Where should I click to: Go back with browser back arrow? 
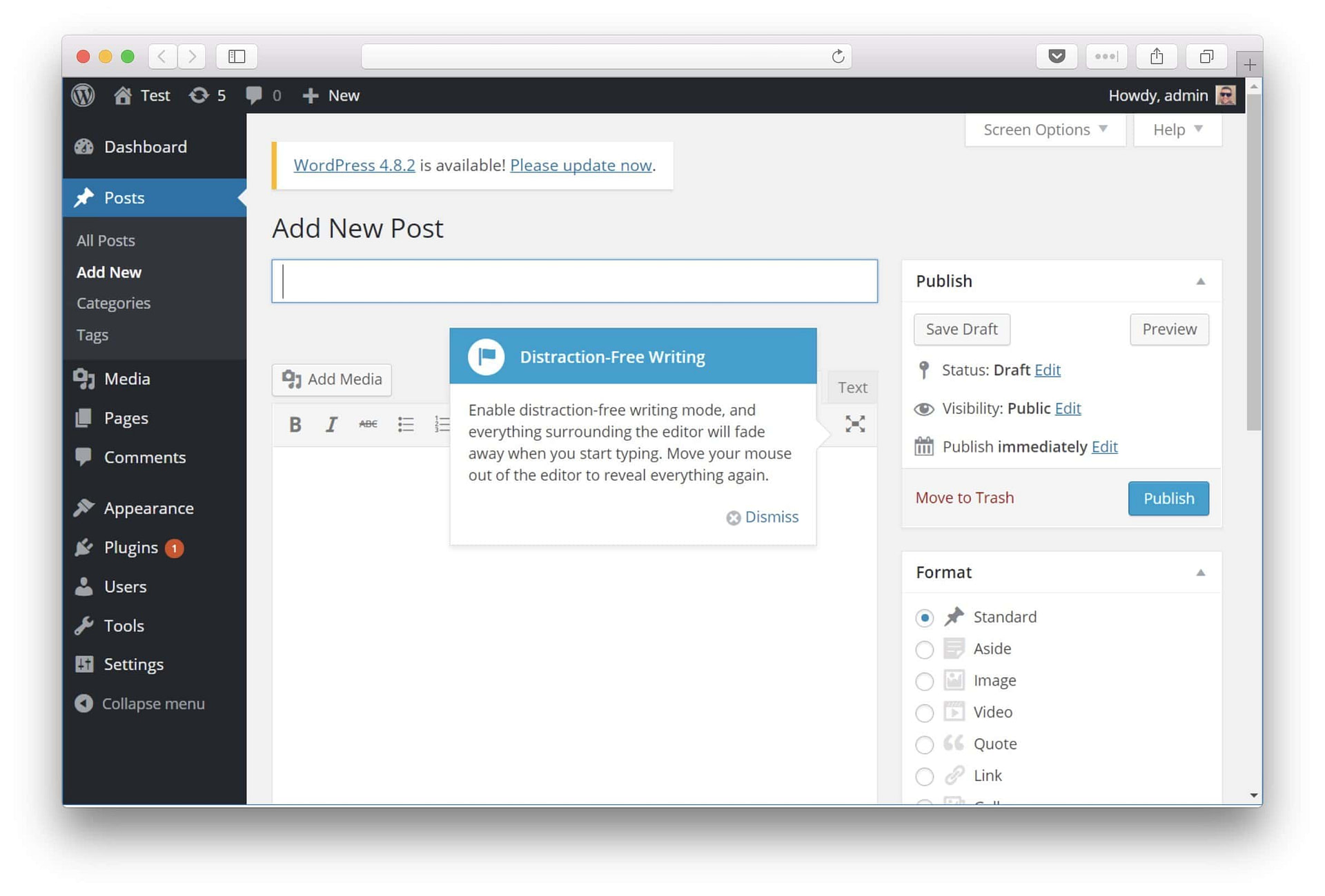click(162, 57)
